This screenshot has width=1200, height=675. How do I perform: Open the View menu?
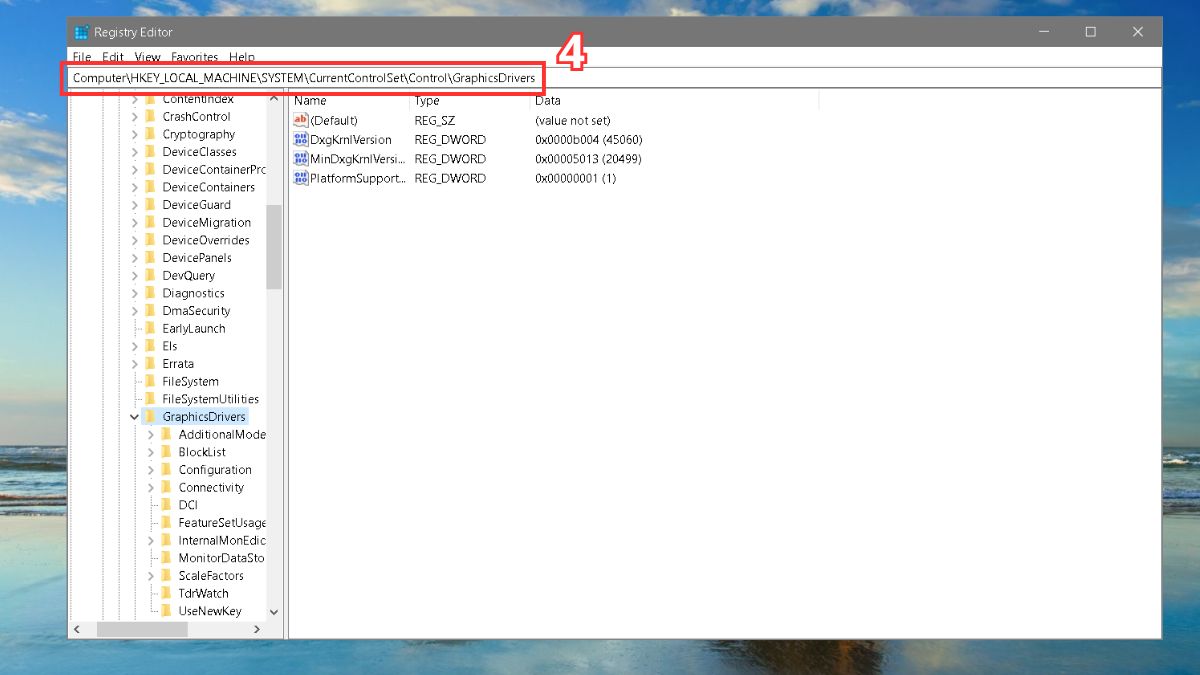point(147,57)
